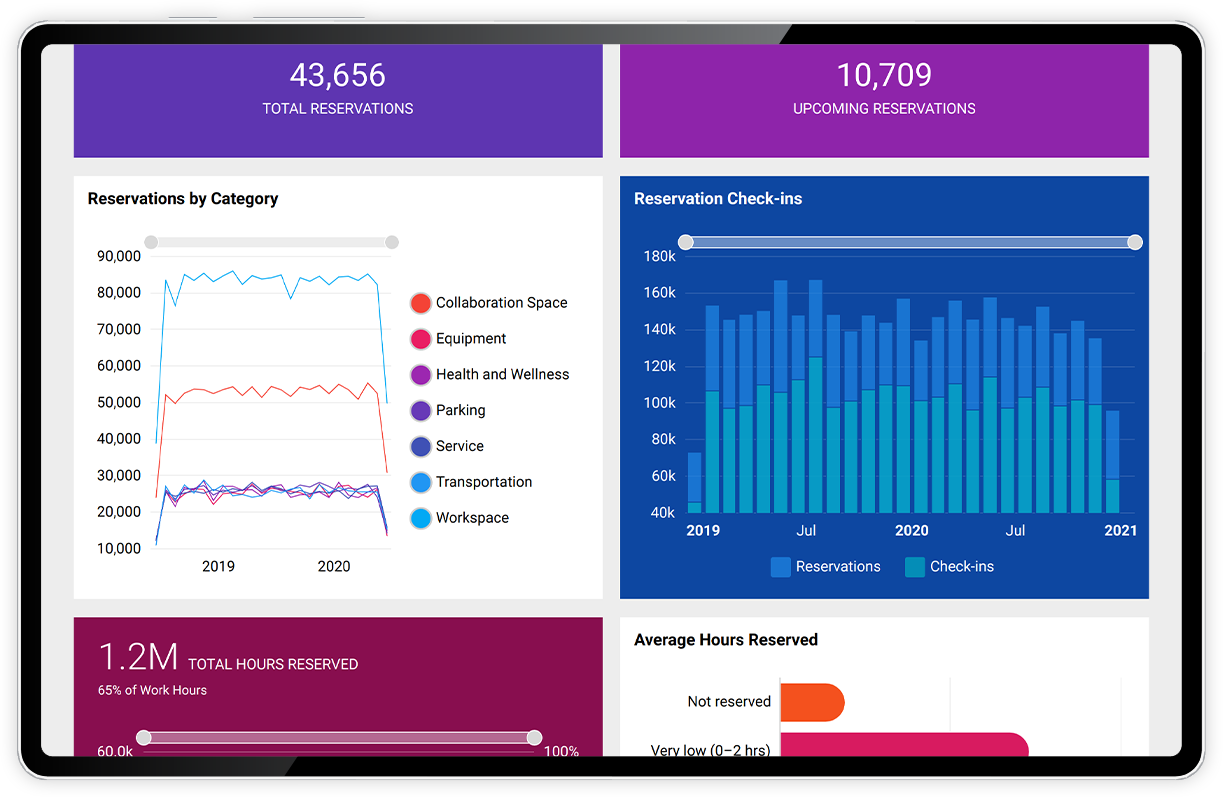Click left handle of Total Hours Reserved slider

click(144, 738)
